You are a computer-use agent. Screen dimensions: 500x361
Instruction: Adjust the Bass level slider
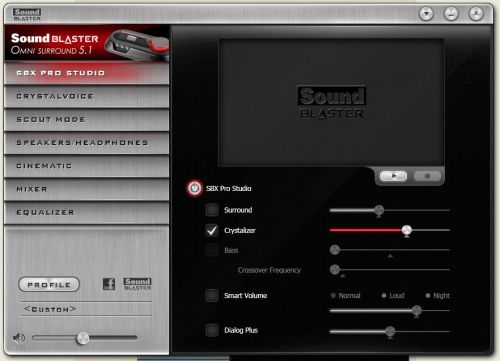tap(335, 250)
